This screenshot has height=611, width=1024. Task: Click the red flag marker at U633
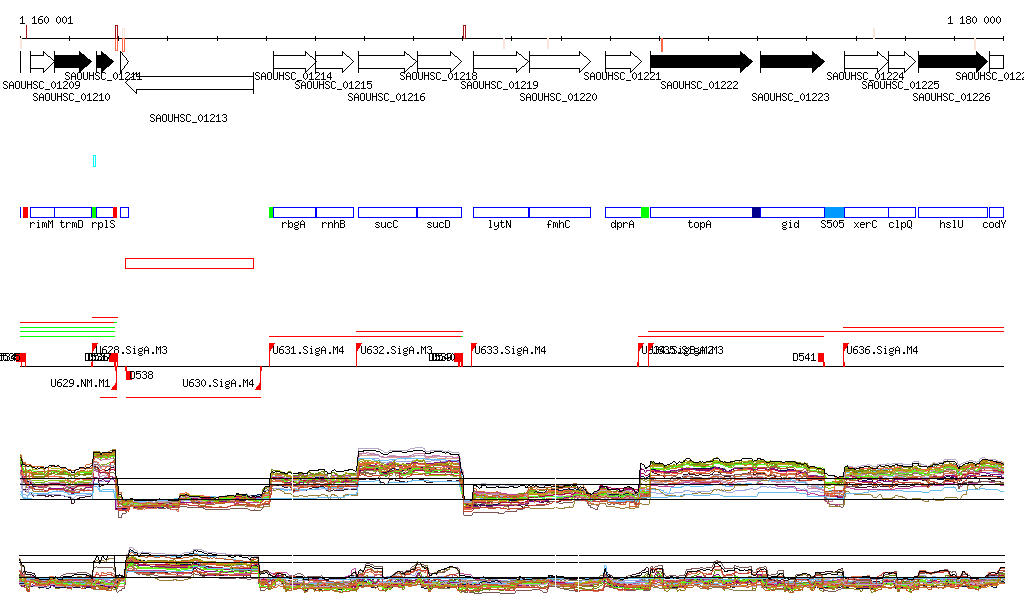click(473, 346)
